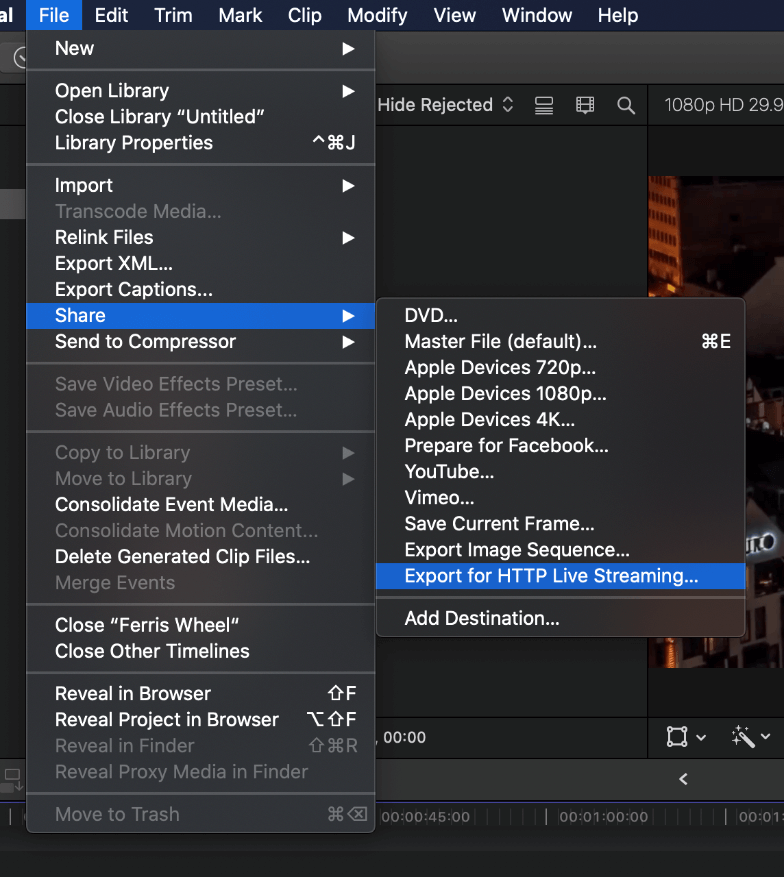Image resolution: width=784 pixels, height=877 pixels.
Task: Expand the New submenu
Action: (200, 49)
